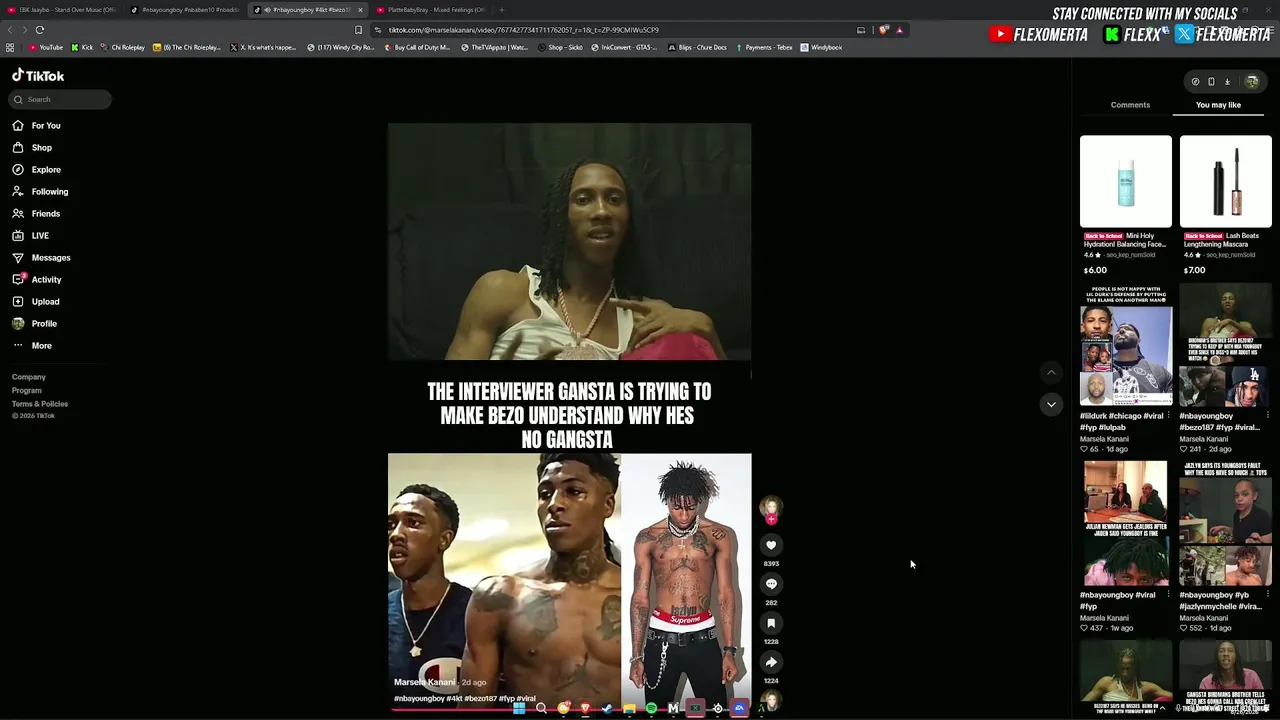
Task: Open Marsela Kanani avatar below share button
Action: click(x=771, y=701)
